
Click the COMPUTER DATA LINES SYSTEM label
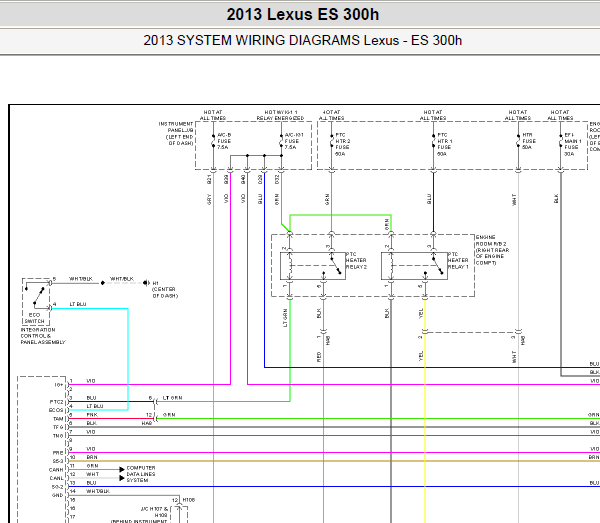click(141, 474)
